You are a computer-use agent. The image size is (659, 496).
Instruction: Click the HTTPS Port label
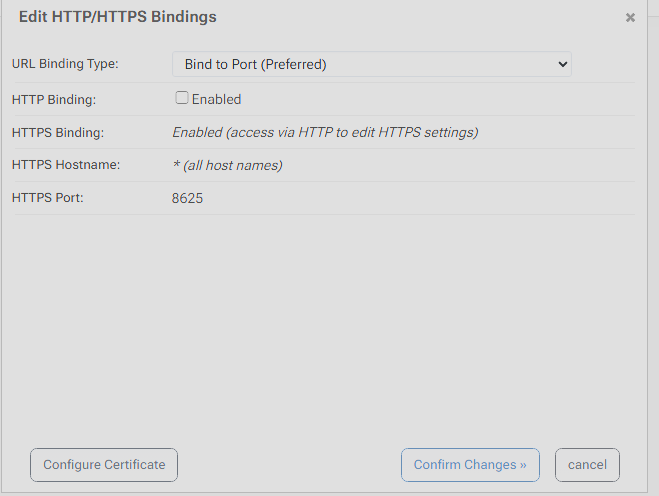[x=48, y=198]
